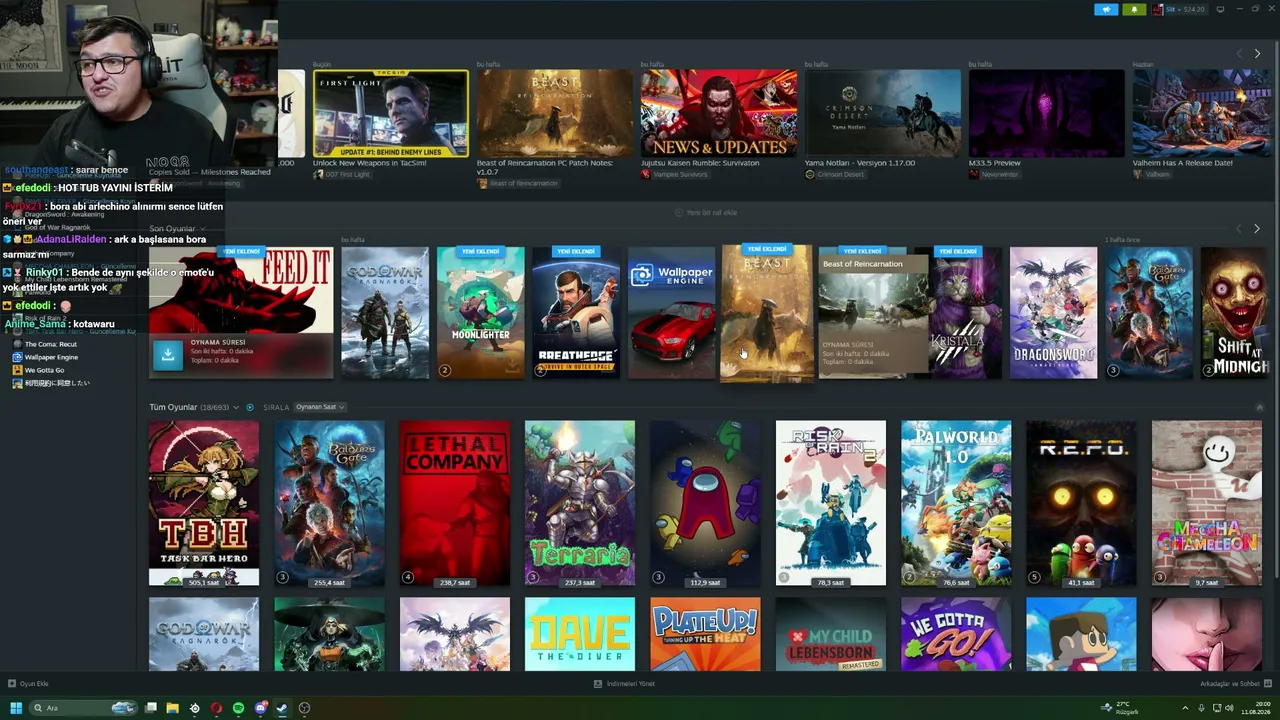Screen dimensions: 1280x720
Task: Click download button on Feed It card
Action: (x=168, y=353)
